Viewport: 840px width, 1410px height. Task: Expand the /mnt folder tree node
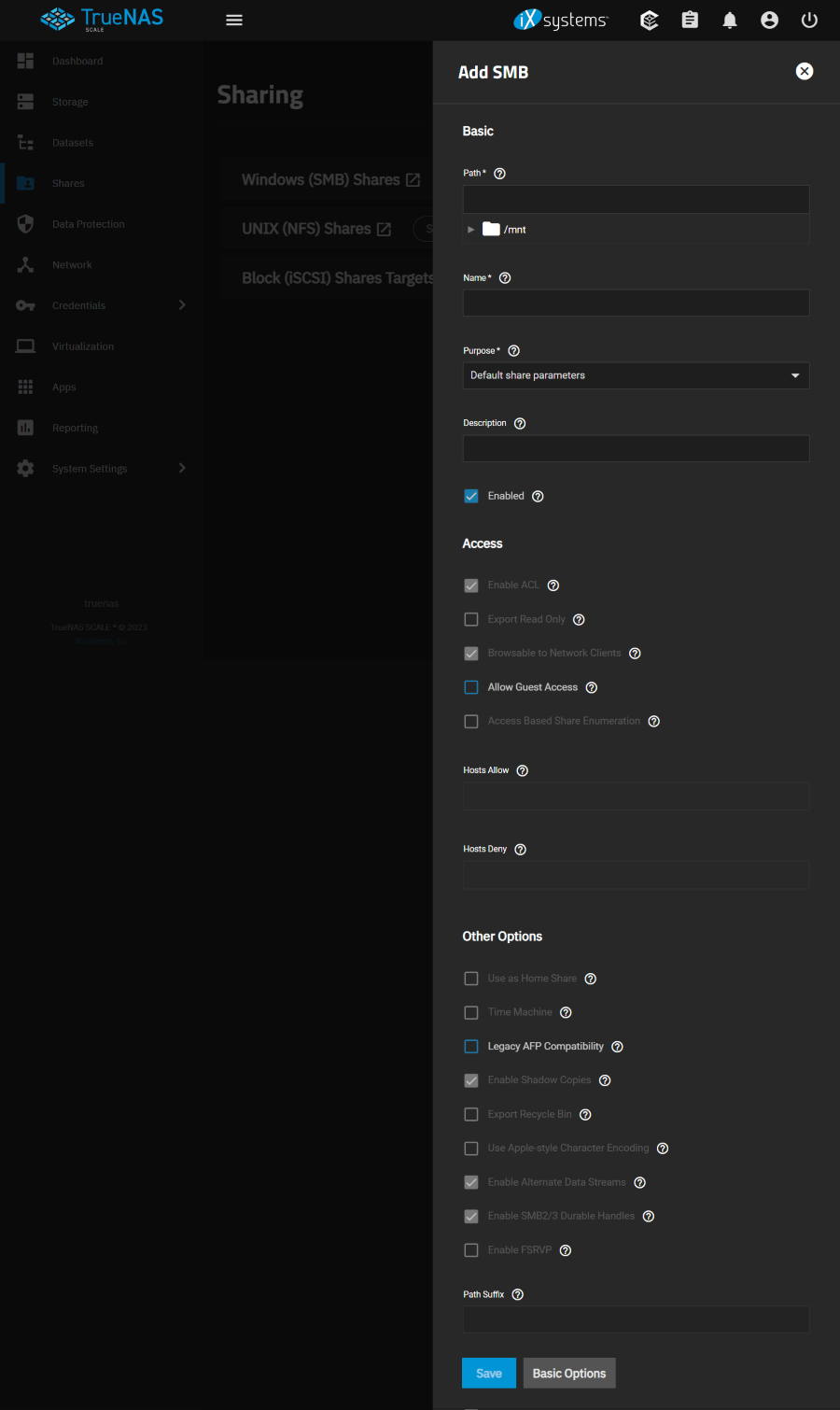click(471, 230)
